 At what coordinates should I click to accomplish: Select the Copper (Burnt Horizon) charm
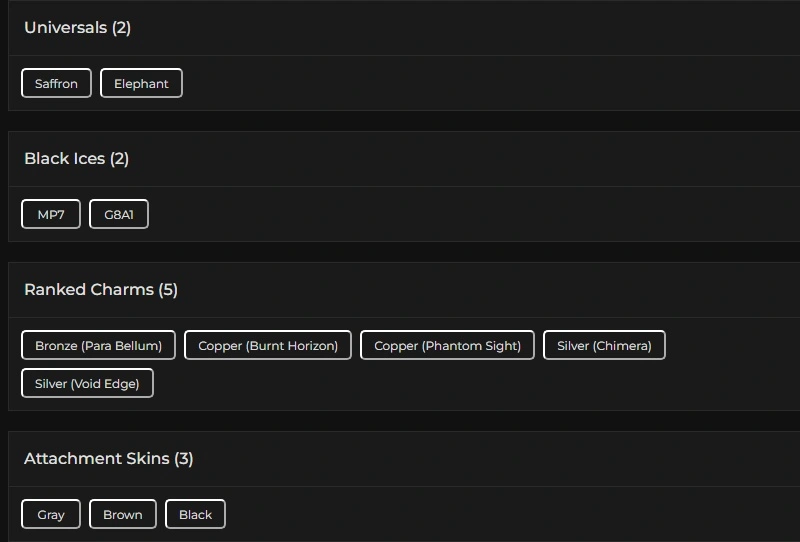pyautogui.click(x=268, y=345)
